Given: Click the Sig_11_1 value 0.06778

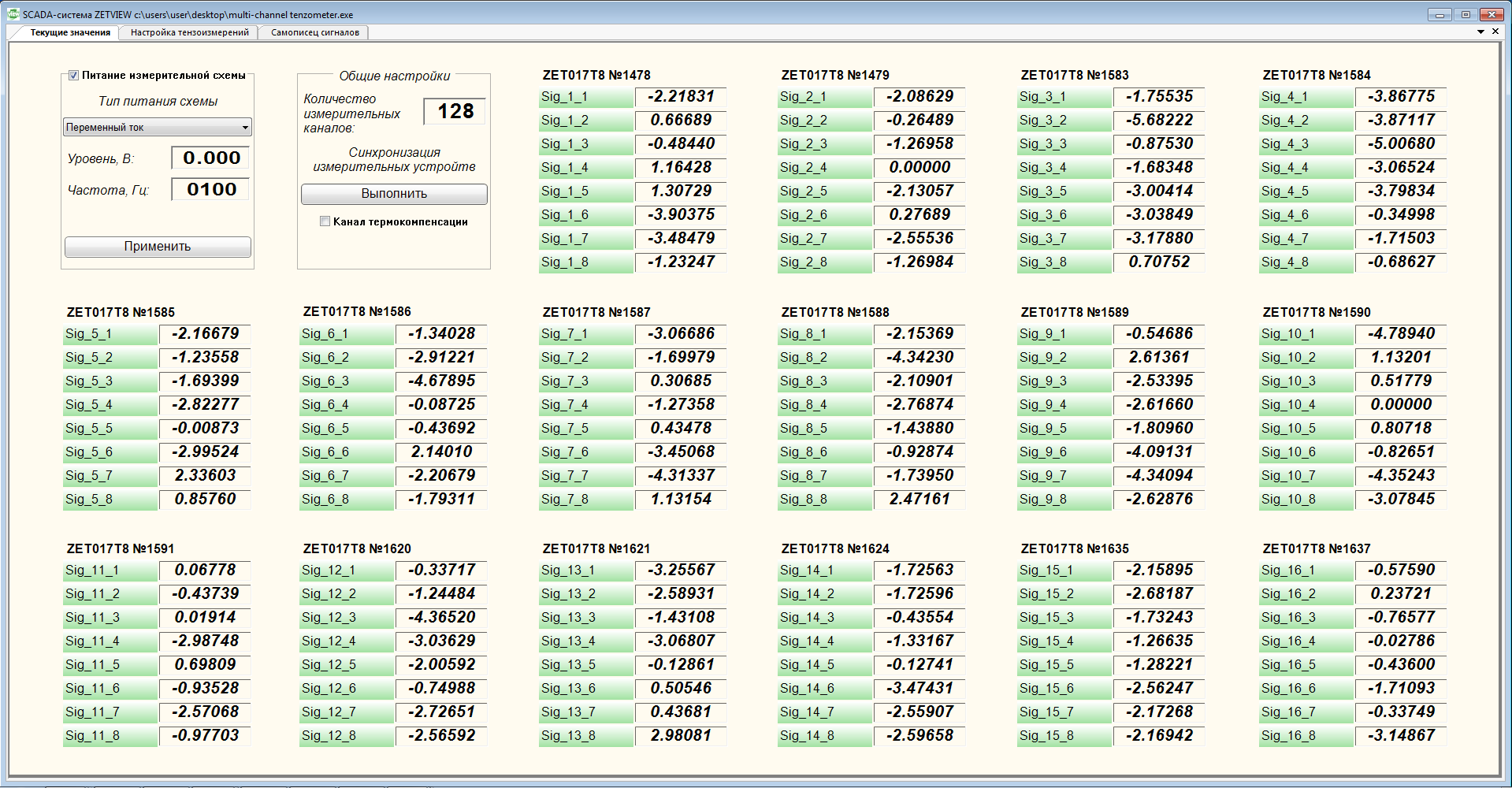Looking at the screenshot, I should tap(205, 571).
